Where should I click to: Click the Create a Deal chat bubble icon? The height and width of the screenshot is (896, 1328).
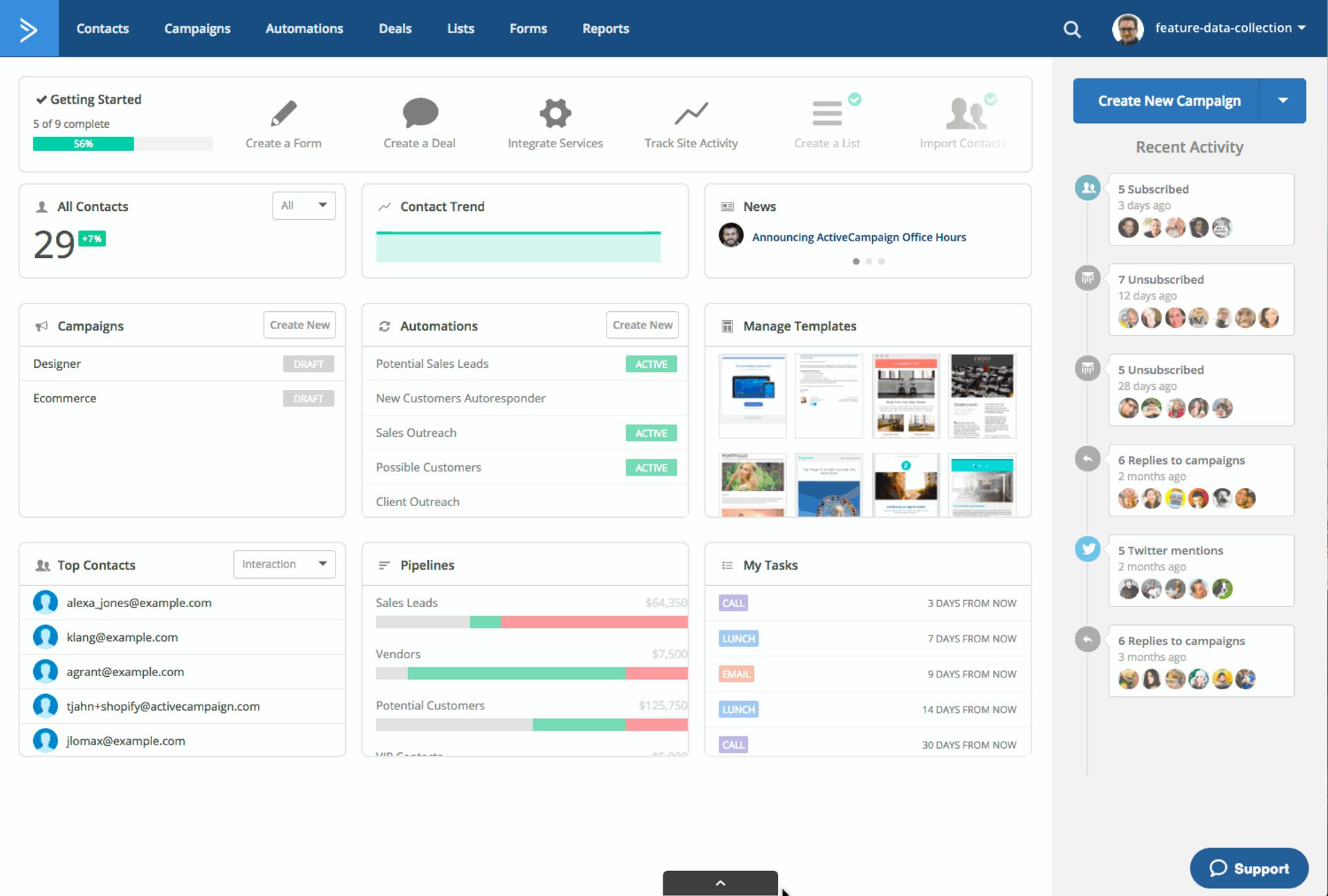(x=419, y=113)
